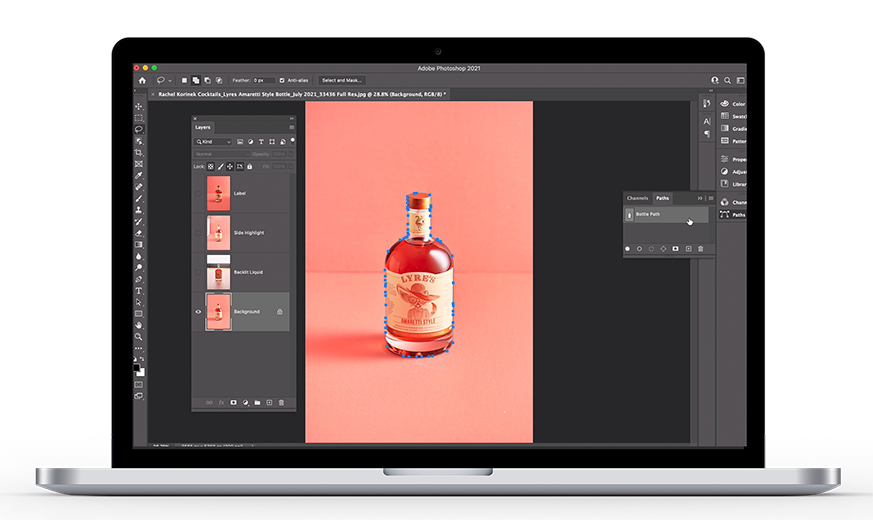This screenshot has width=873, height=520.
Task: Toggle lock position
Action: (230, 166)
